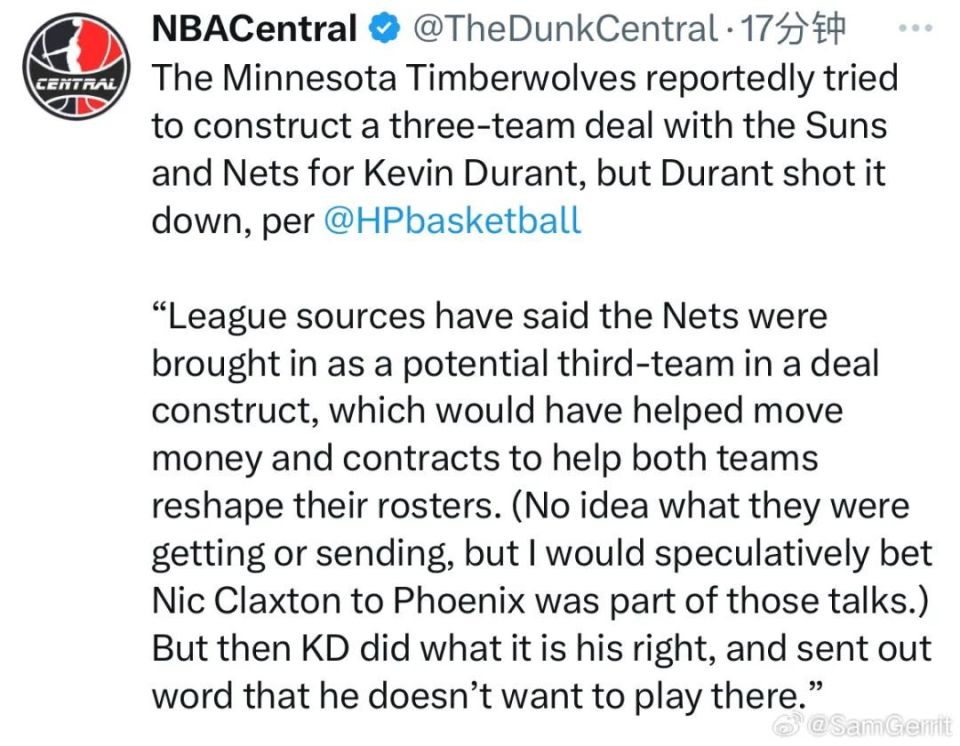Click the name "Kevin Durant" in the tweet

coord(471,173)
